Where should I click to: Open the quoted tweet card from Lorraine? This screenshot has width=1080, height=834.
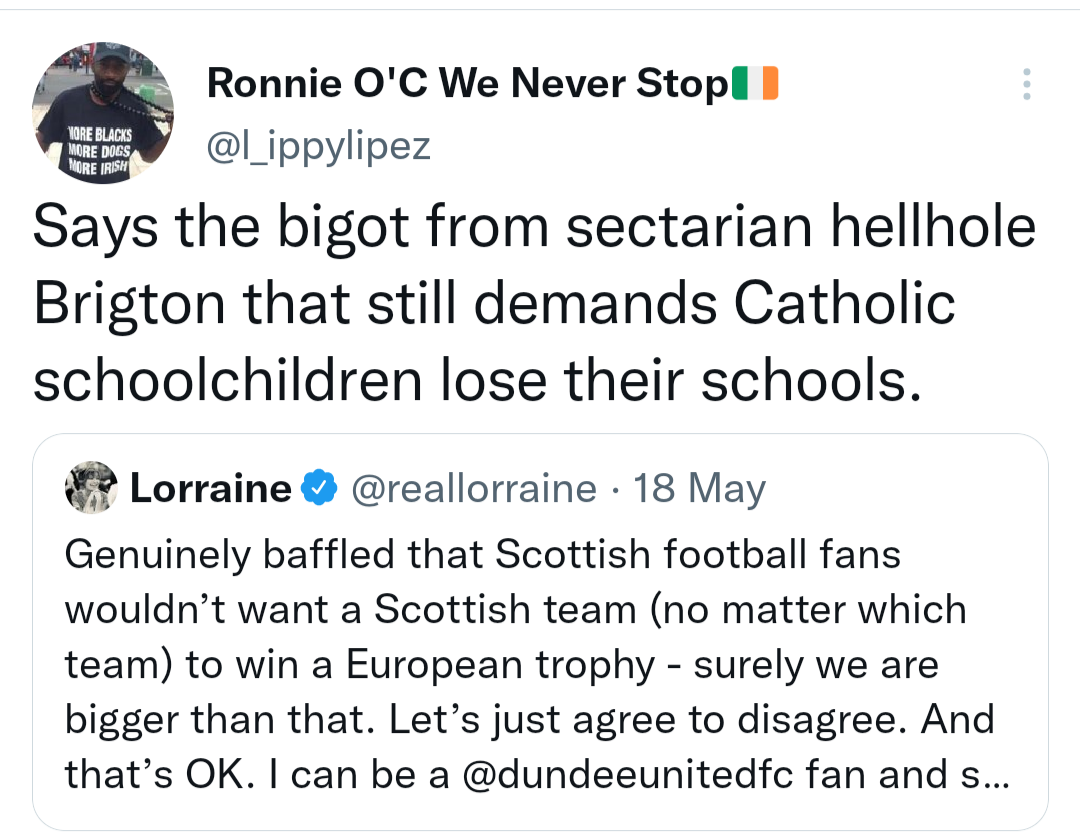[540, 632]
